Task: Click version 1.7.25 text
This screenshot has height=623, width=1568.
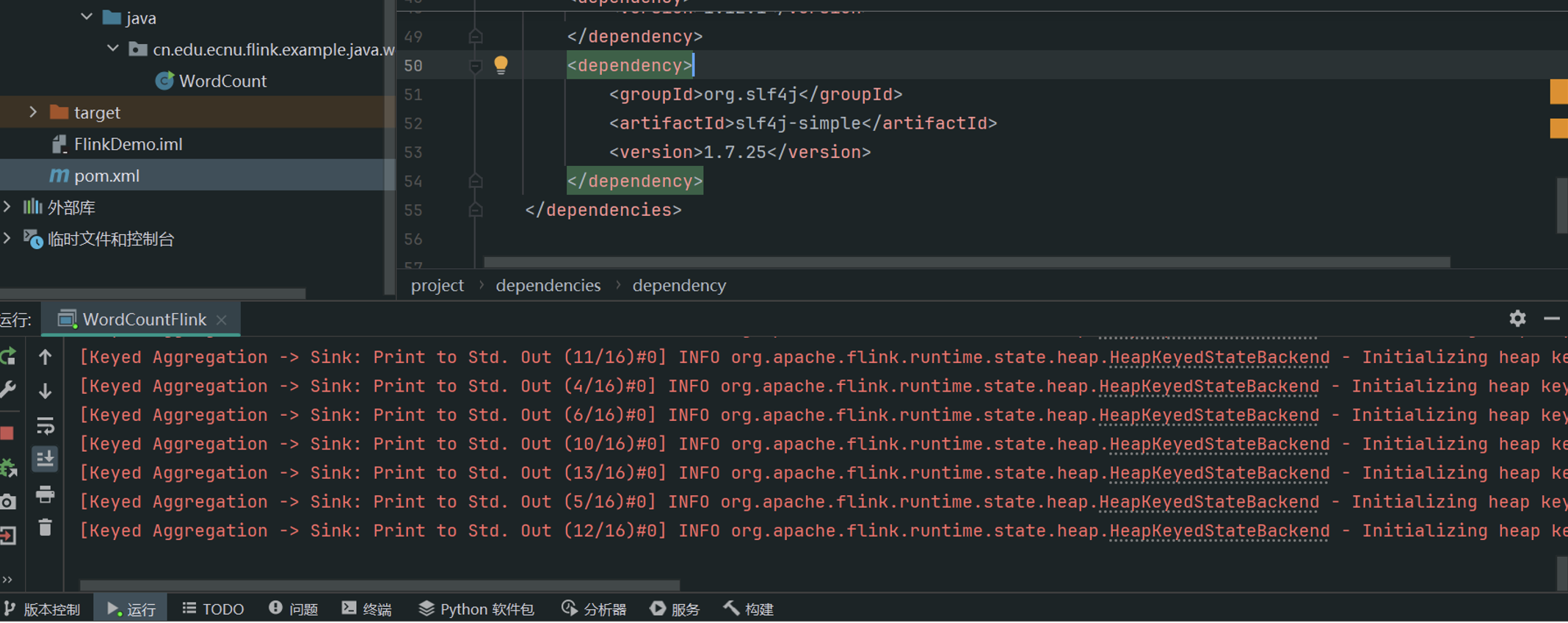Action: [735, 152]
